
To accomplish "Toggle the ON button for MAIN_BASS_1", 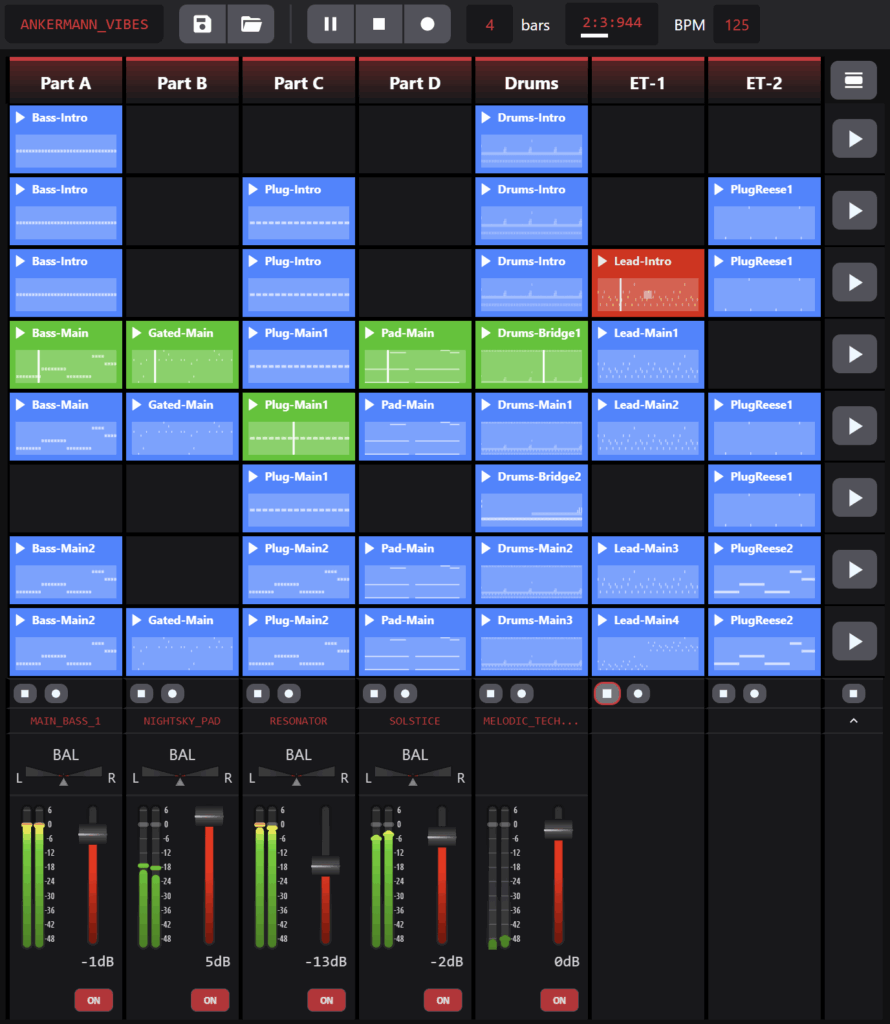I will [x=93, y=1000].
